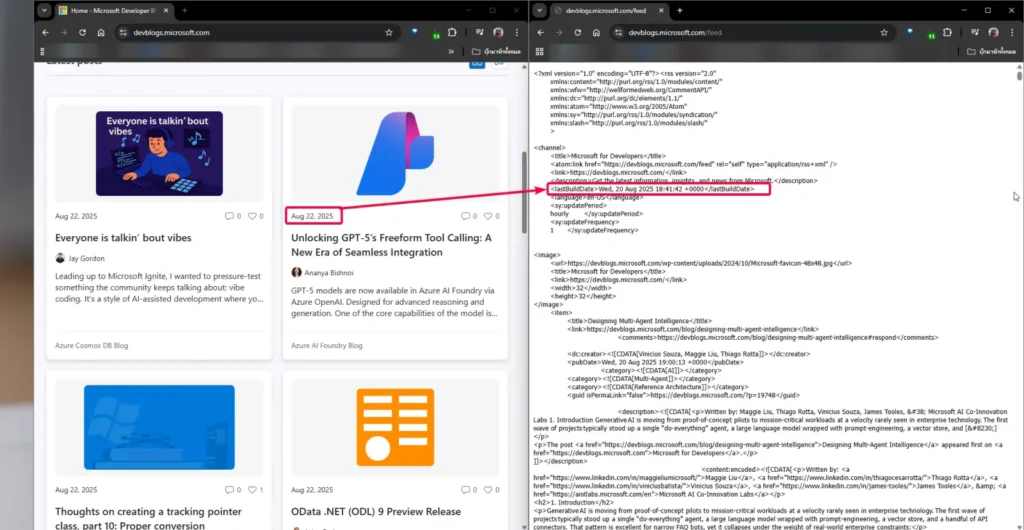Click the blue Windows-themed thumbnail of the tracking pointer post

pos(159,428)
